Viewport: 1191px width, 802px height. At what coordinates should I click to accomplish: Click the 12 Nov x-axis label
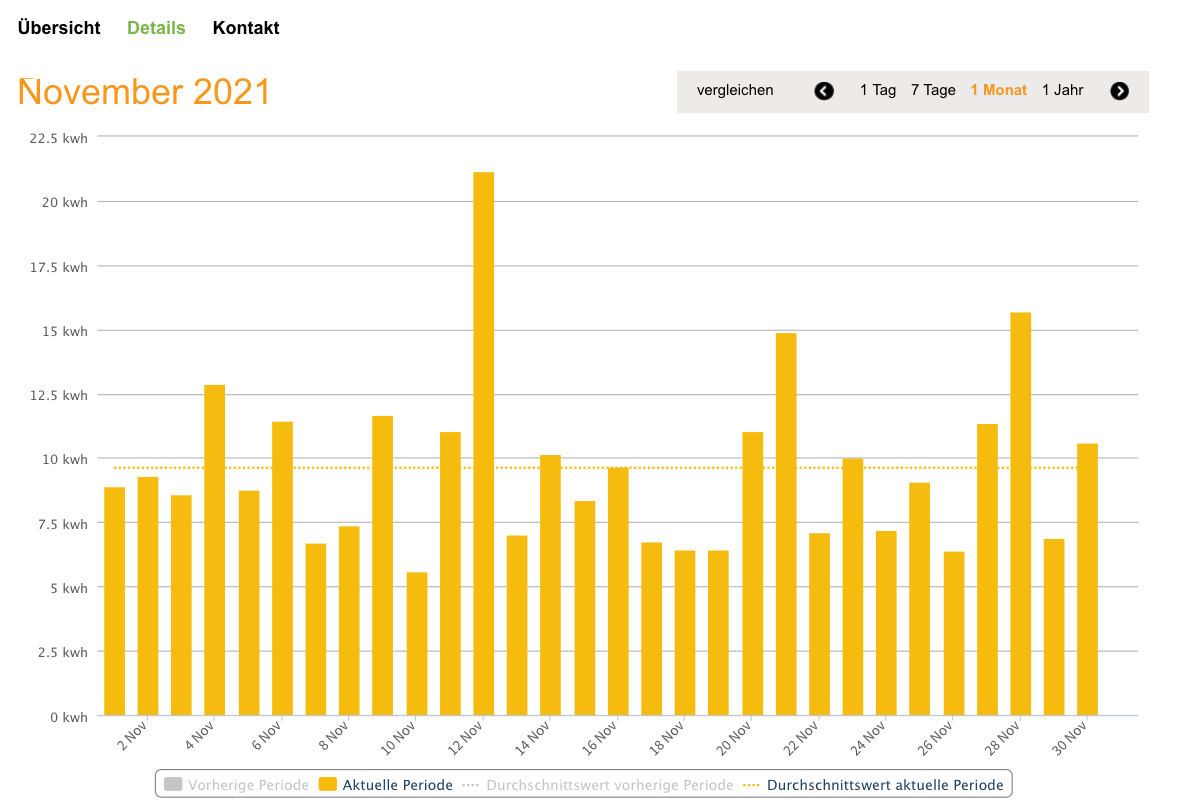point(466,739)
